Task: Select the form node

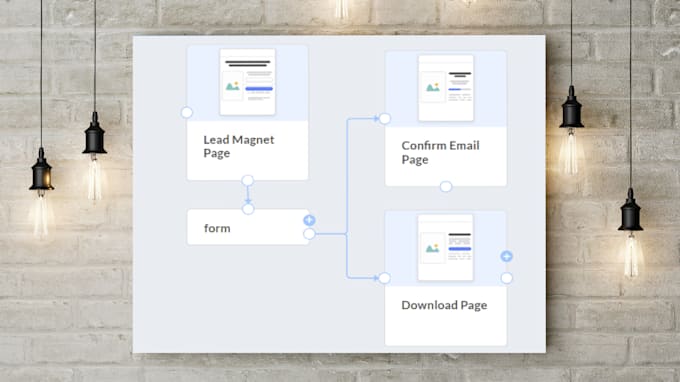Action: pos(248,227)
